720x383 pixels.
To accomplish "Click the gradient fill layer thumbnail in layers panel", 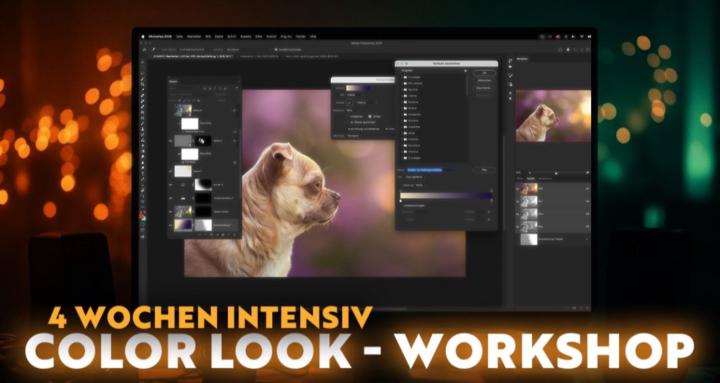I will (183, 225).
